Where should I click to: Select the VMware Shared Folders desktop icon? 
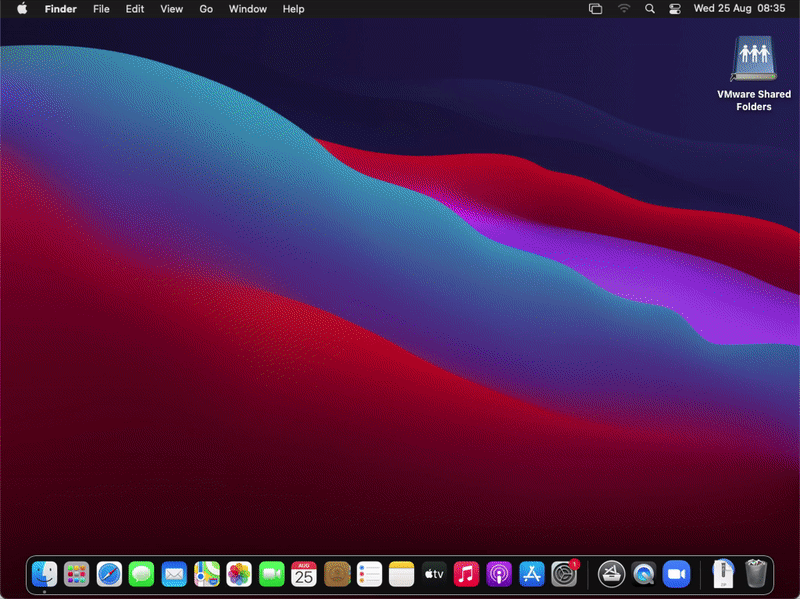(x=754, y=60)
